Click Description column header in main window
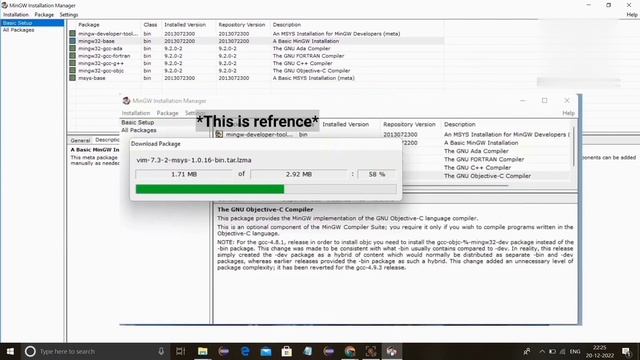Screen dimensions: 640x360 click(x=287, y=24)
